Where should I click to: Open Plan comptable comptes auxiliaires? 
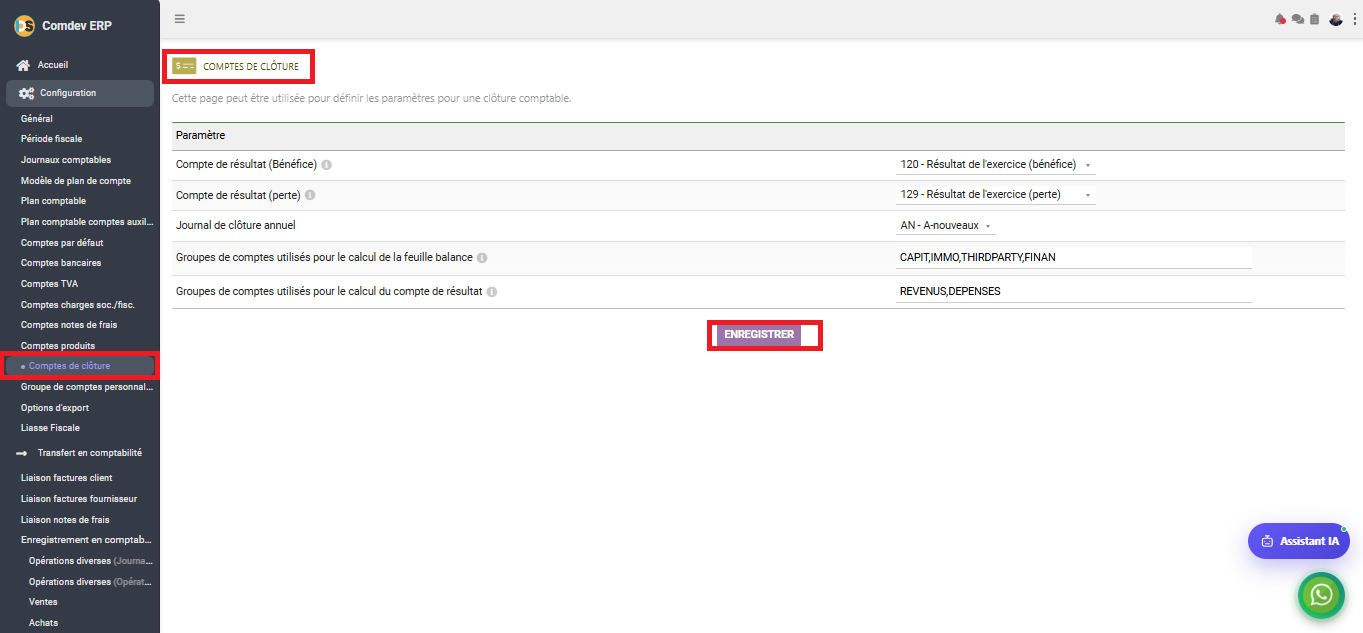point(88,222)
